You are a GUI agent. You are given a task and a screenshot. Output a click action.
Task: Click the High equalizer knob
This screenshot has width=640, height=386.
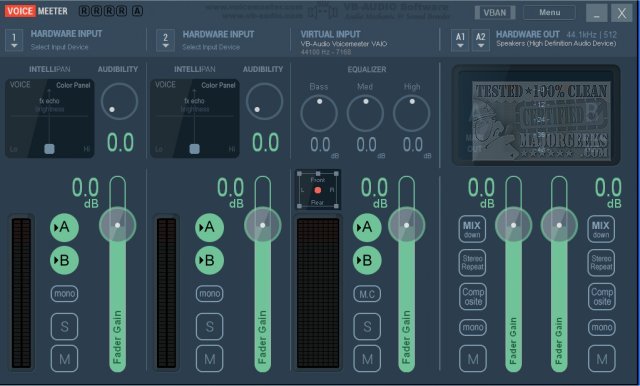pos(411,113)
